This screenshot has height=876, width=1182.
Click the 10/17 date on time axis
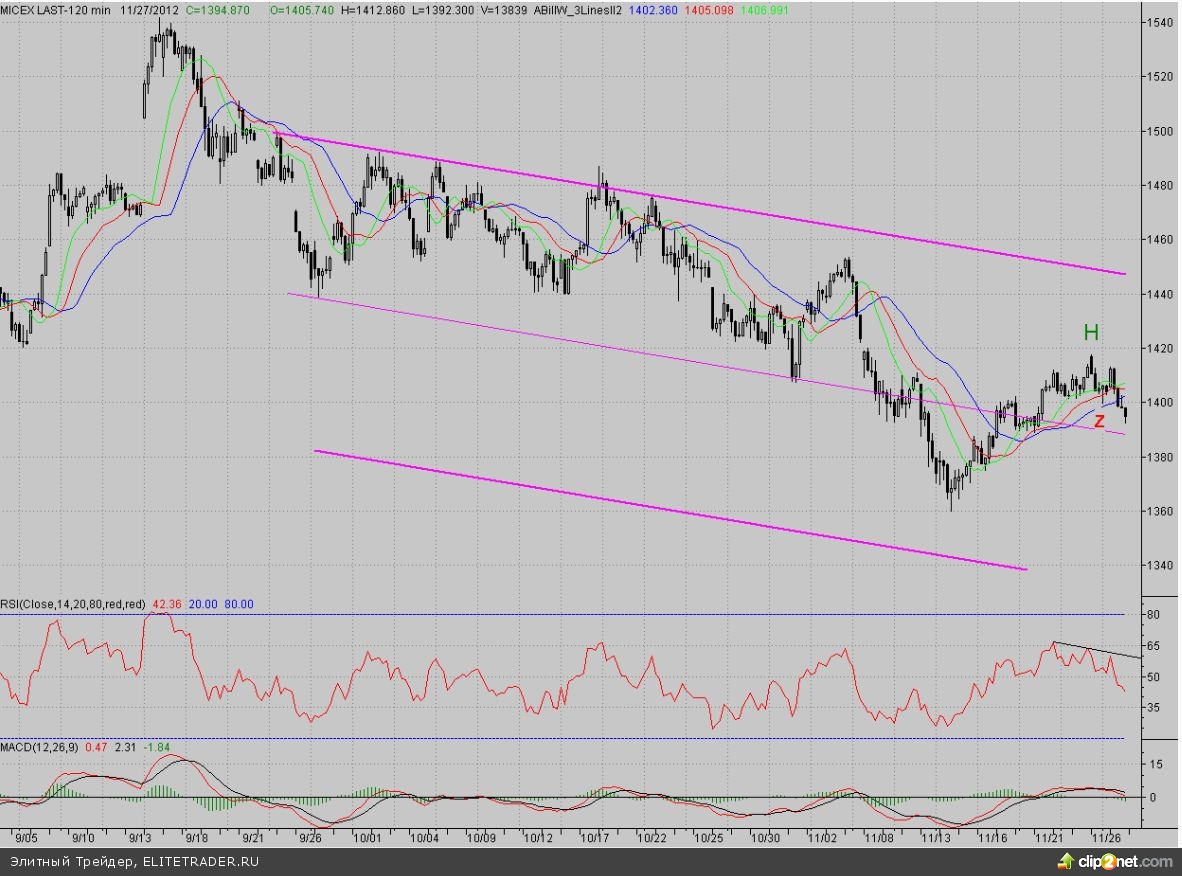pyautogui.click(x=596, y=835)
